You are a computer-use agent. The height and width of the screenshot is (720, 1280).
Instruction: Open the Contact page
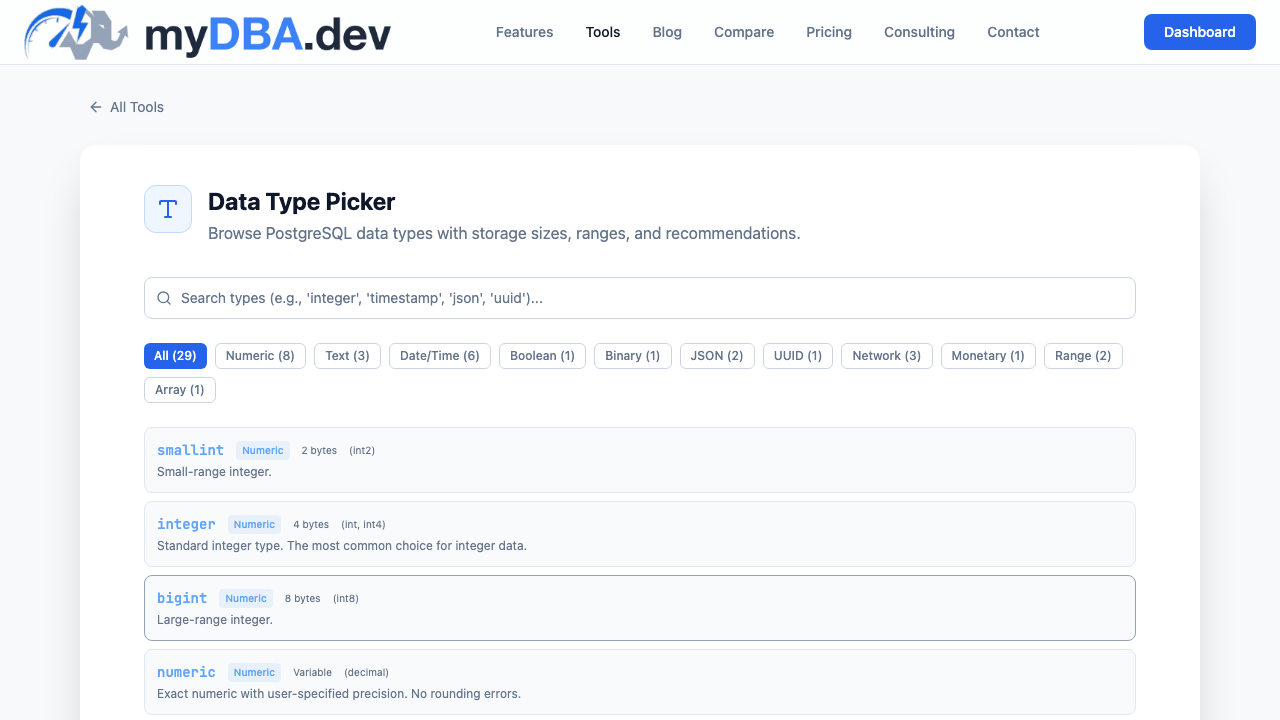[1013, 32]
